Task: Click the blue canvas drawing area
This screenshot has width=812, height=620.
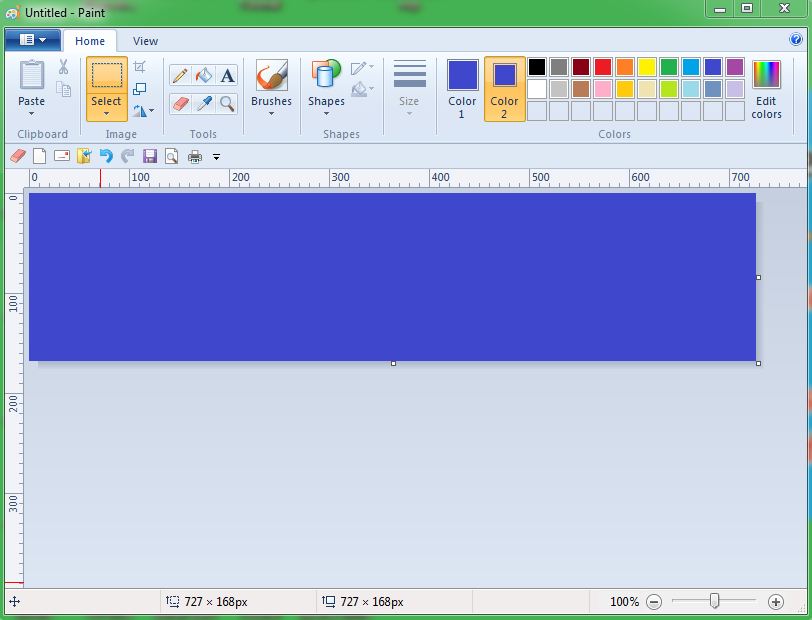Action: 393,277
